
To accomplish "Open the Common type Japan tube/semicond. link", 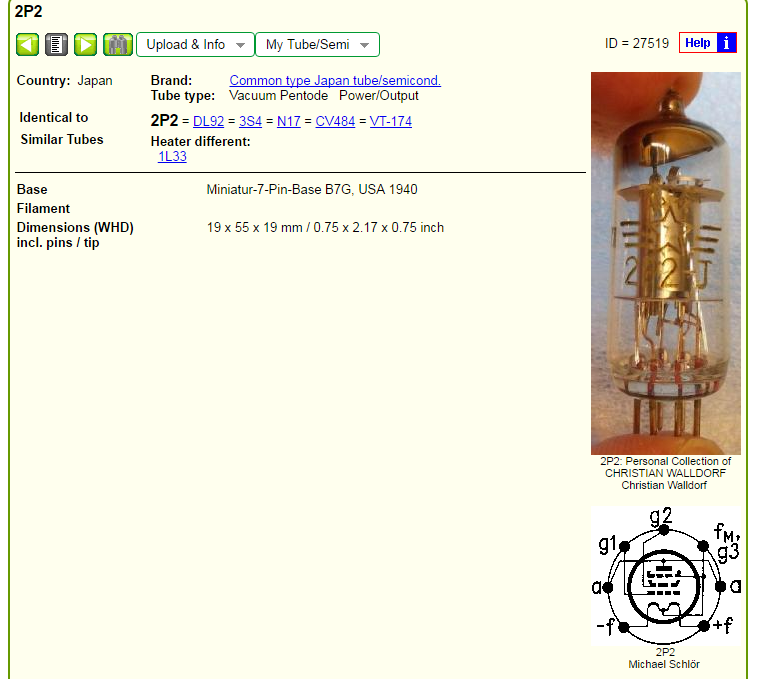I will pos(335,80).
